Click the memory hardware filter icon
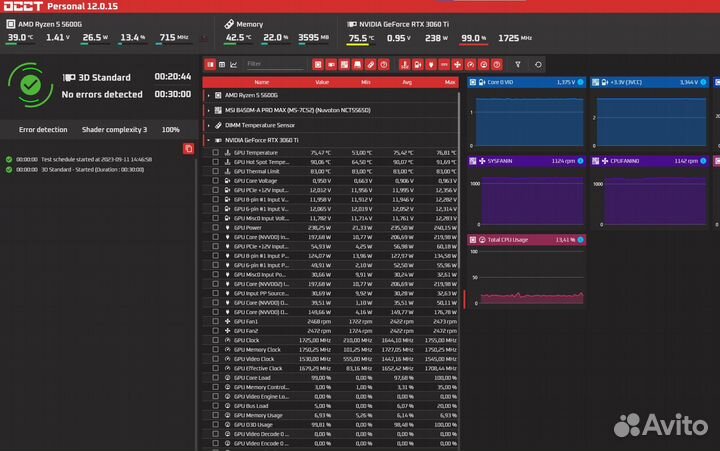 tap(357, 64)
